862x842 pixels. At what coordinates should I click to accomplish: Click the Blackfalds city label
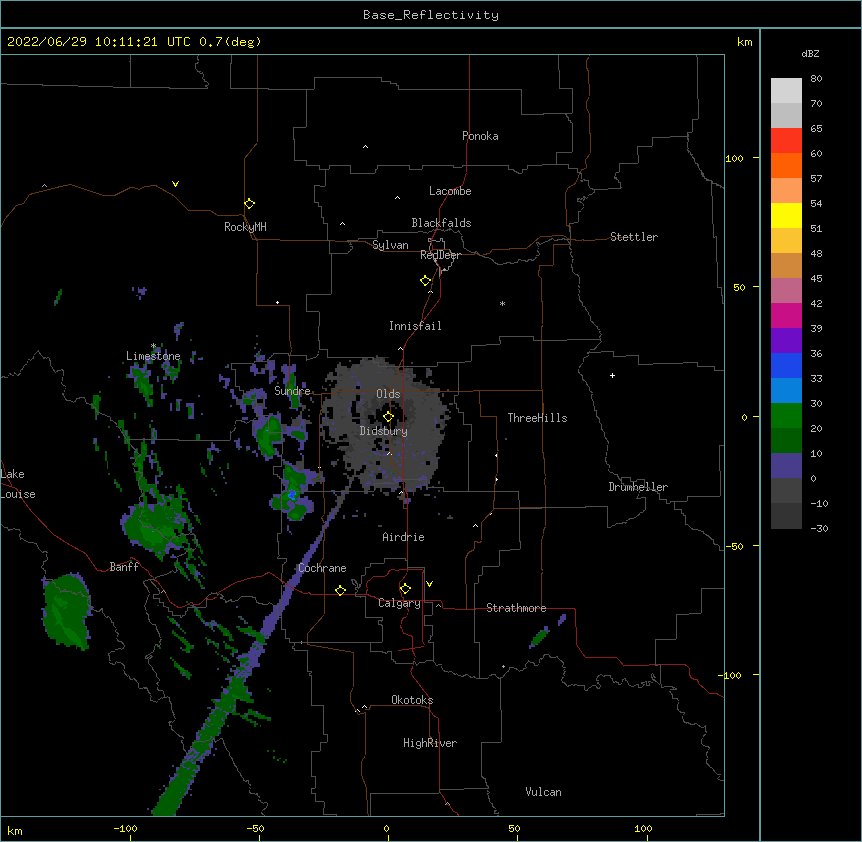point(441,223)
